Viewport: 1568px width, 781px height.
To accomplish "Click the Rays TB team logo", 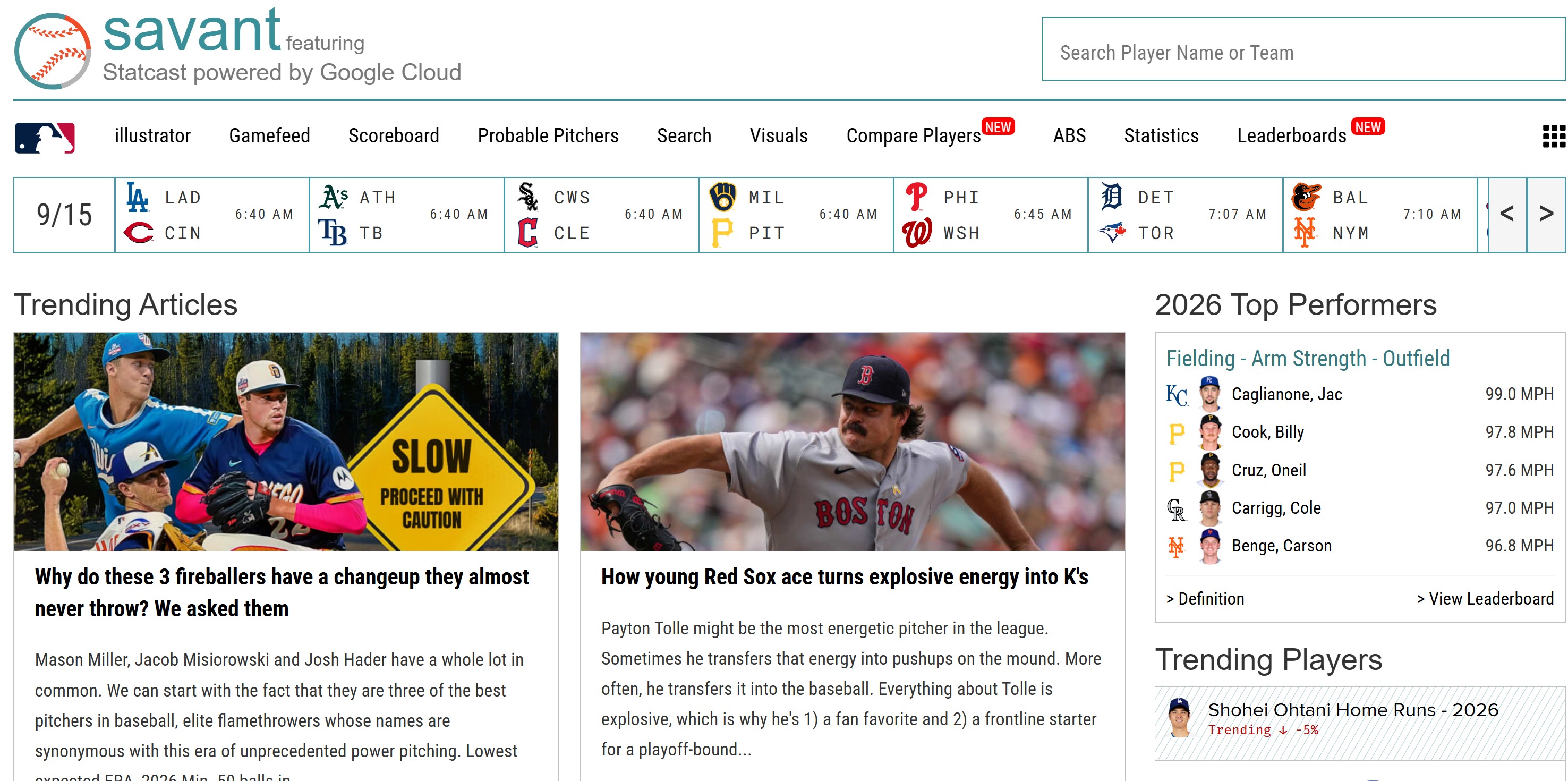I will coord(333,233).
